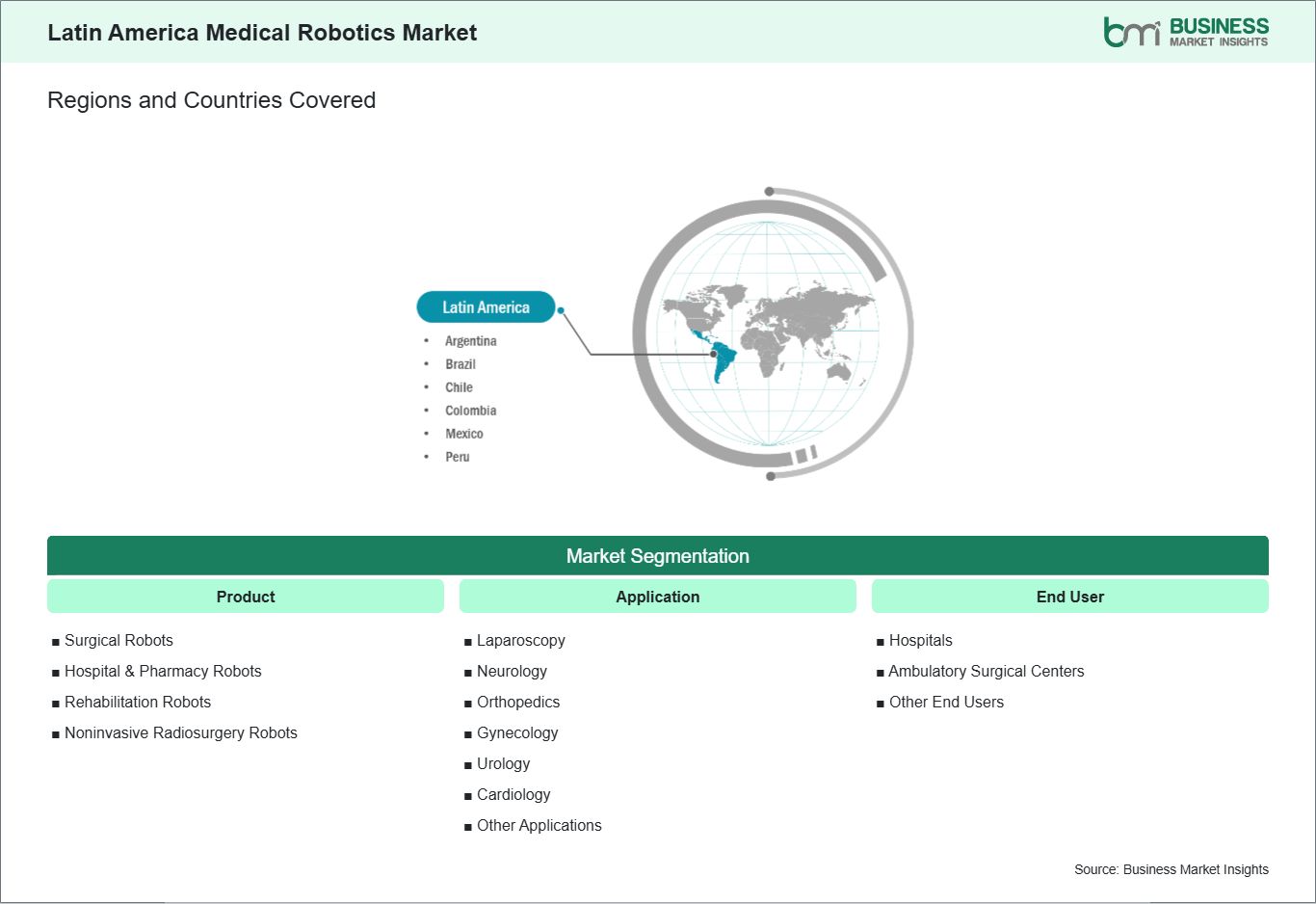The image size is (1316, 904).
Task: Open the Product segment header
Action: click(246, 597)
